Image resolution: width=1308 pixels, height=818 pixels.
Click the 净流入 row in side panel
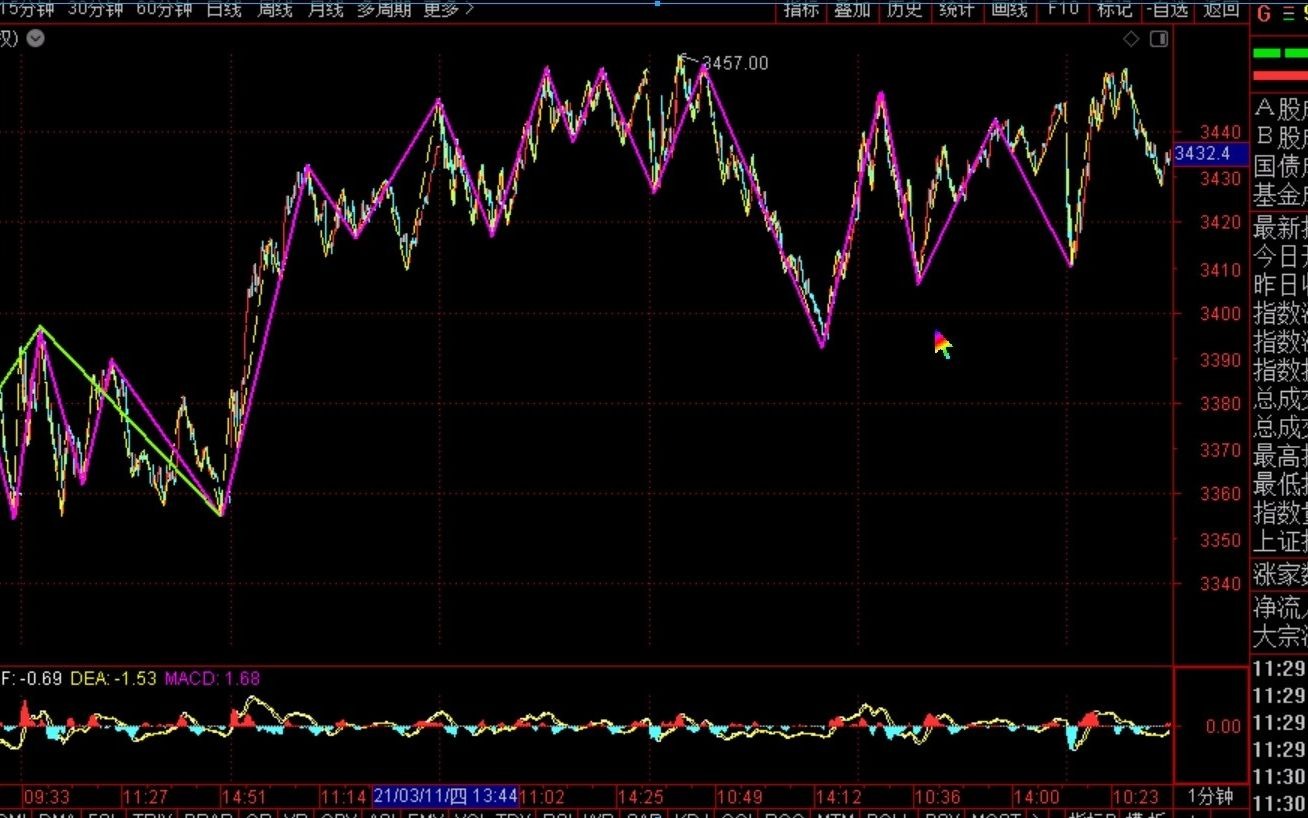coord(1280,606)
